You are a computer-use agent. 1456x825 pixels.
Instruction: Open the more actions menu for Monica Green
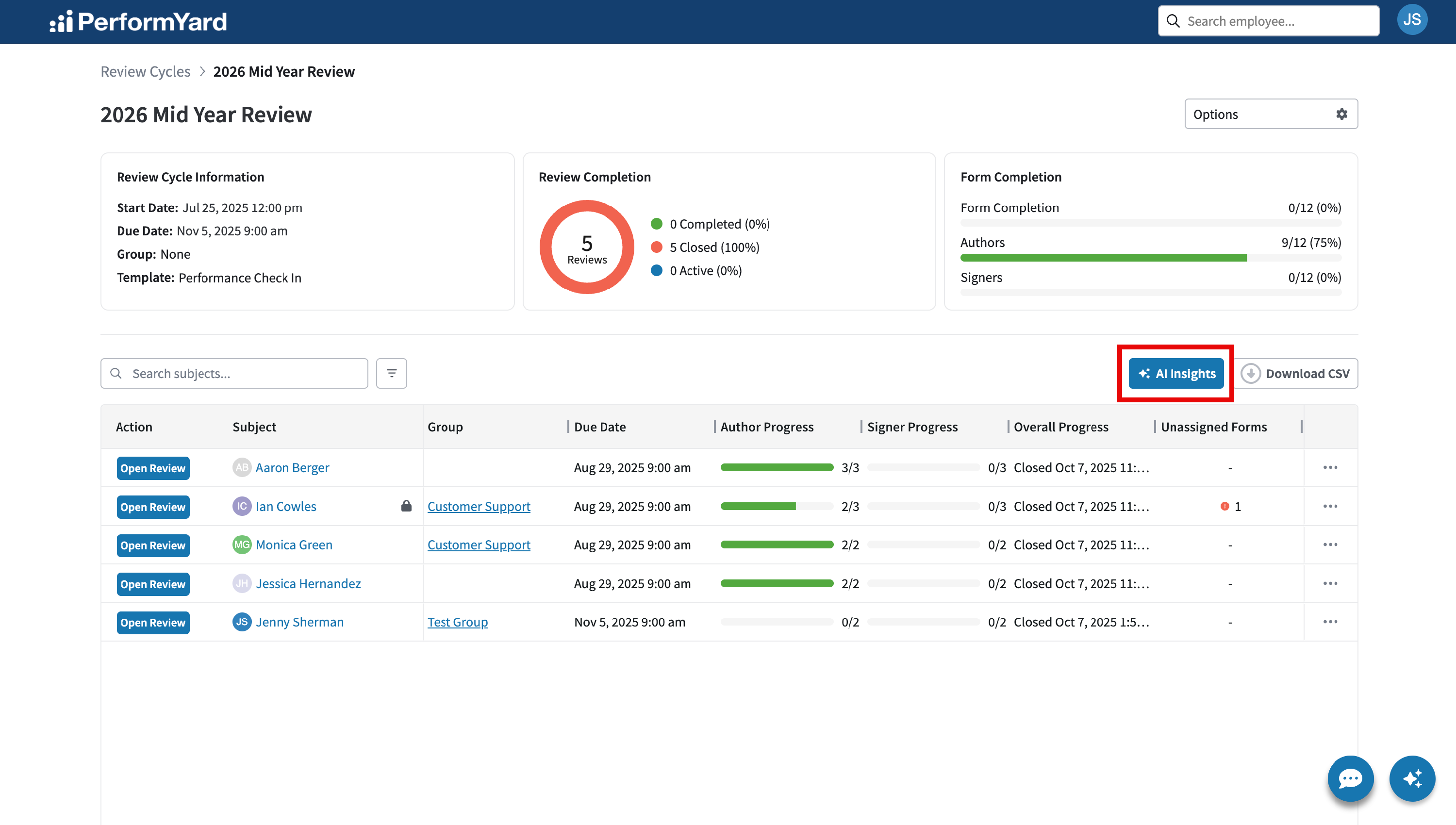pos(1330,544)
